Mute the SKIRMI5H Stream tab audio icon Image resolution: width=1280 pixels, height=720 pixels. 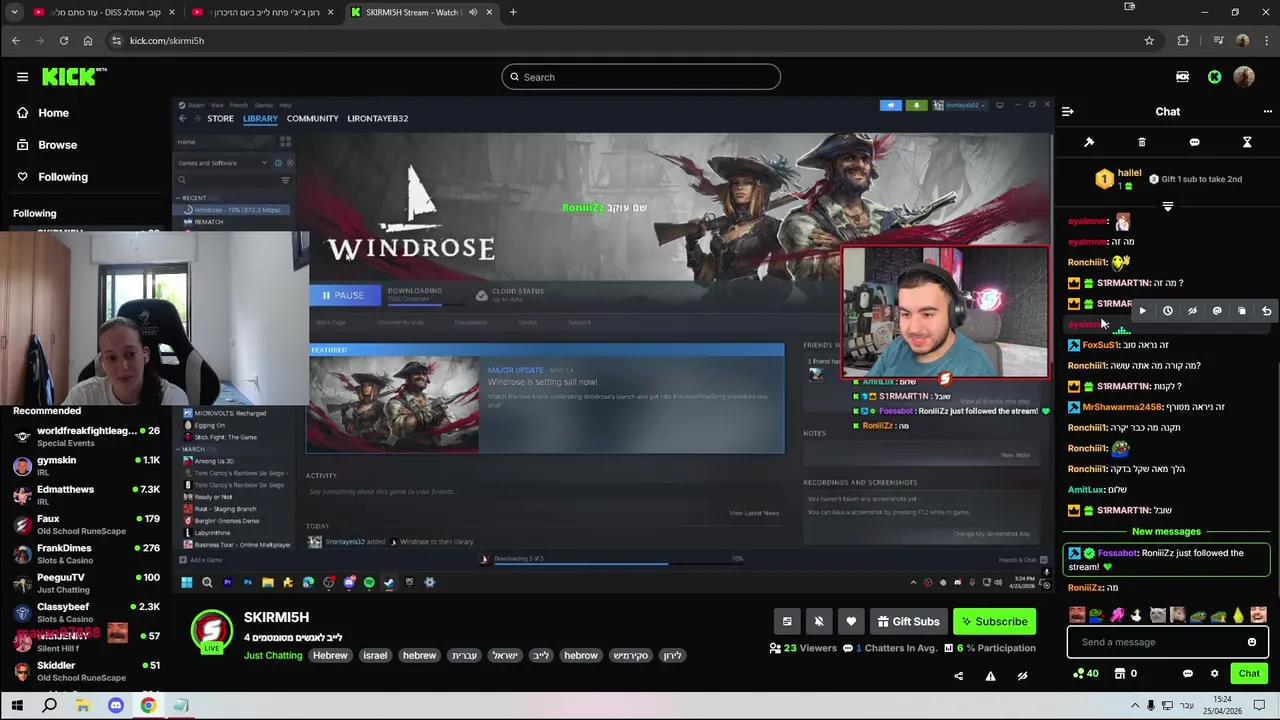click(x=473, y=12)
